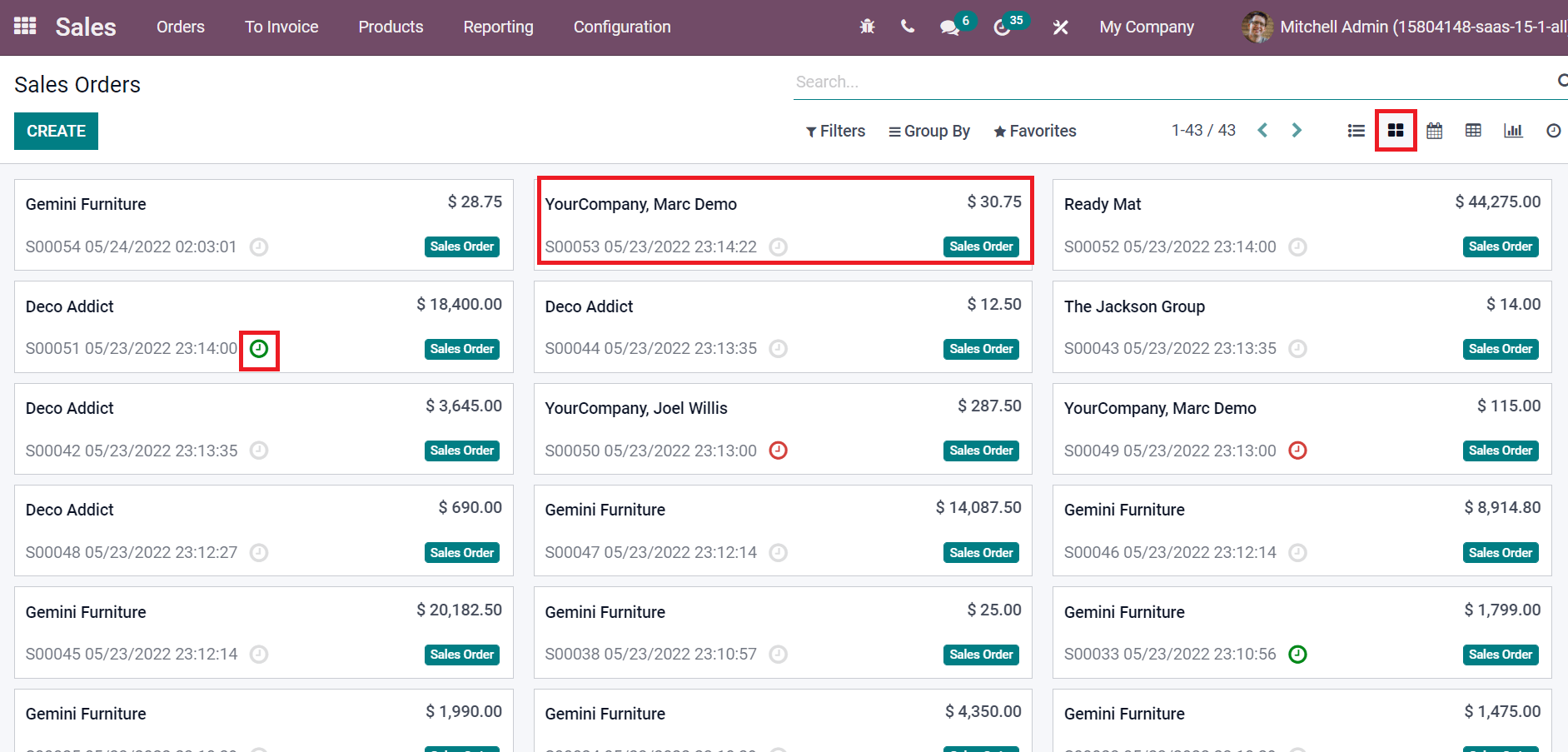Screen dimensions: 1568x752
Task: Expand the Filters dropdown
Action: 835,131
